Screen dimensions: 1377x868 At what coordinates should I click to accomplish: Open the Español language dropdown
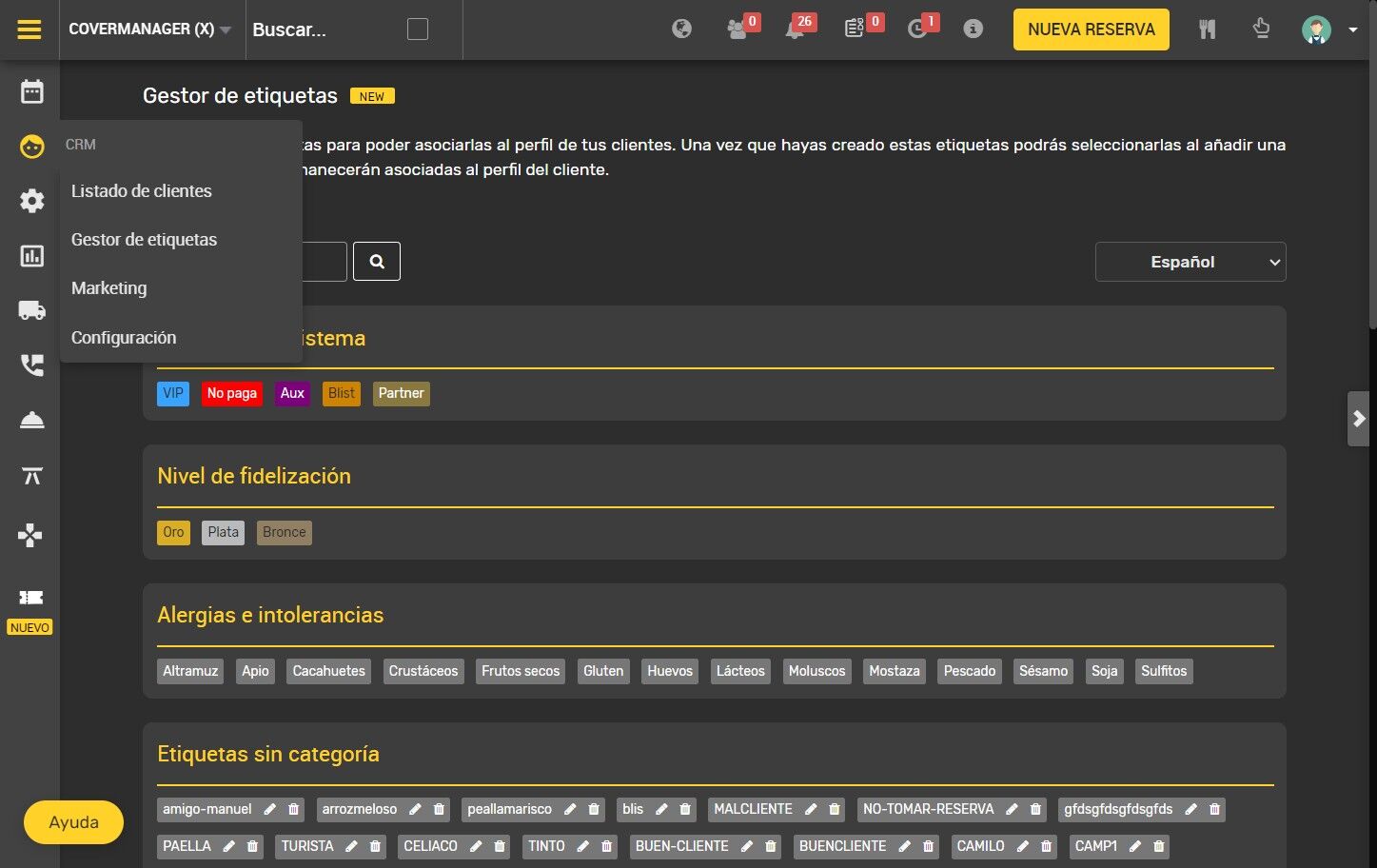(x=1190, y=262)
